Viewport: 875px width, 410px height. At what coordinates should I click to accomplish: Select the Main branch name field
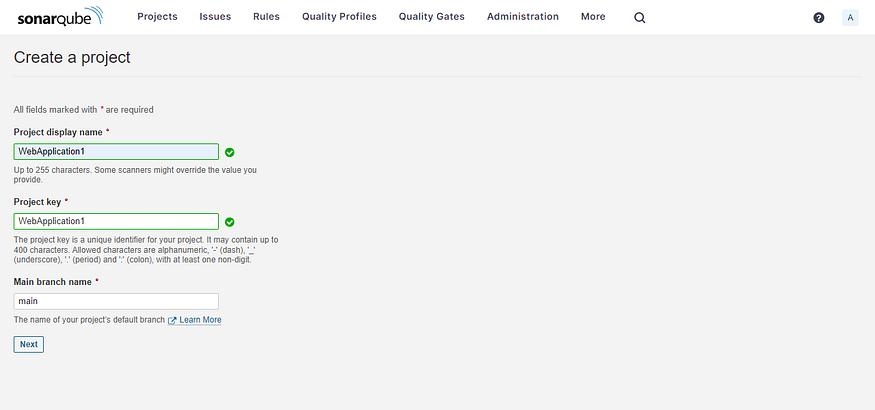[116, 301]
